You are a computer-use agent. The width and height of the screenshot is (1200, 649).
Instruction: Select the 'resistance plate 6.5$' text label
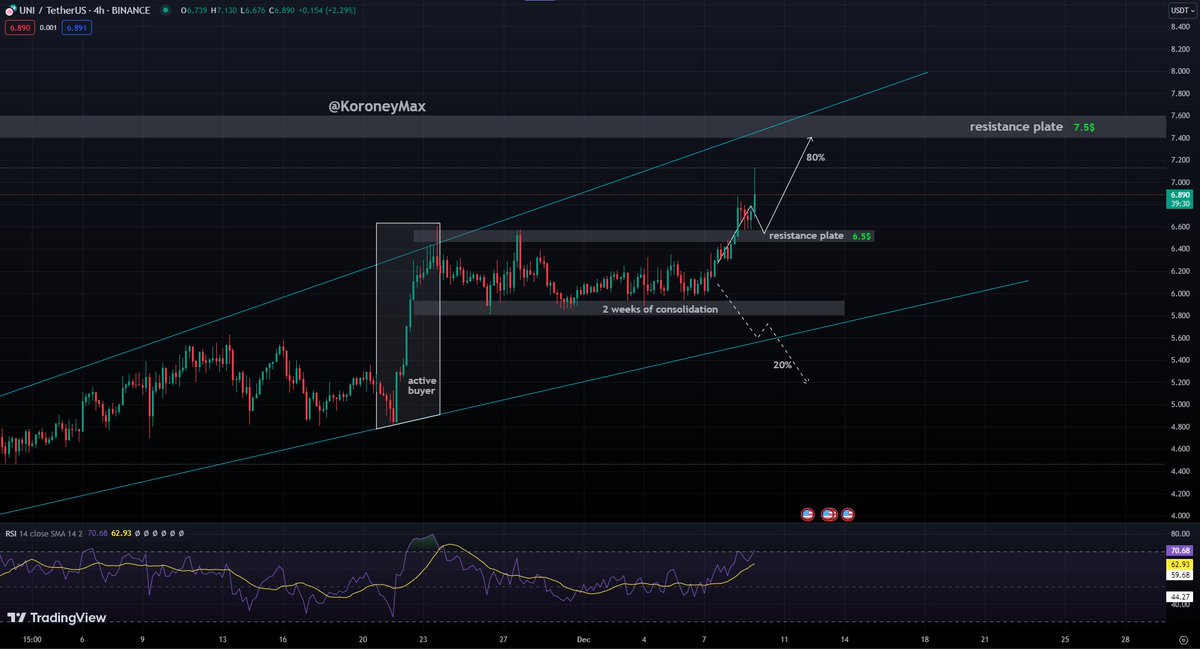pyautogui.click(x=821, y=236)
